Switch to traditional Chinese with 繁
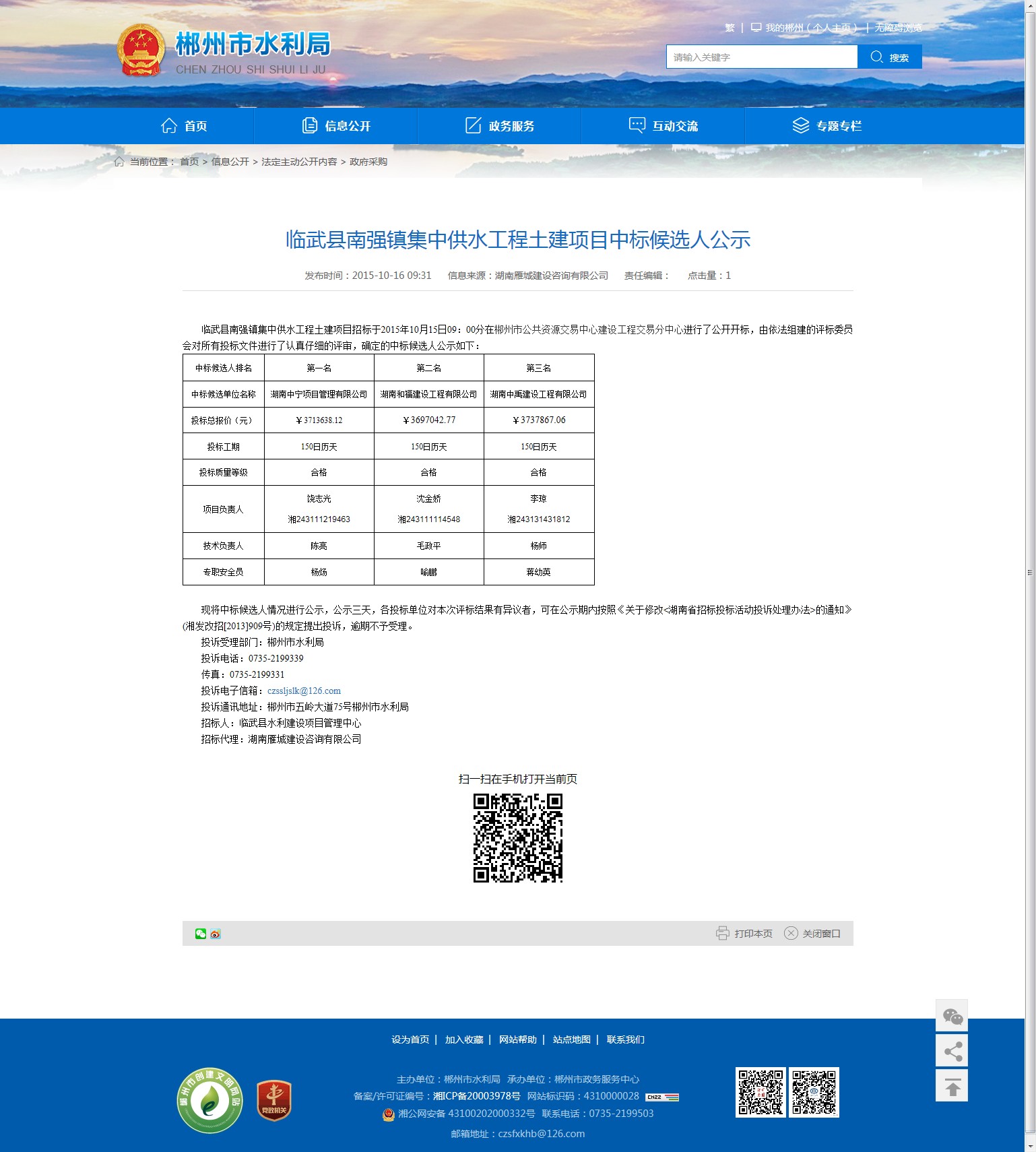This screenshot has width=1036, height=1152. (730, 28)
